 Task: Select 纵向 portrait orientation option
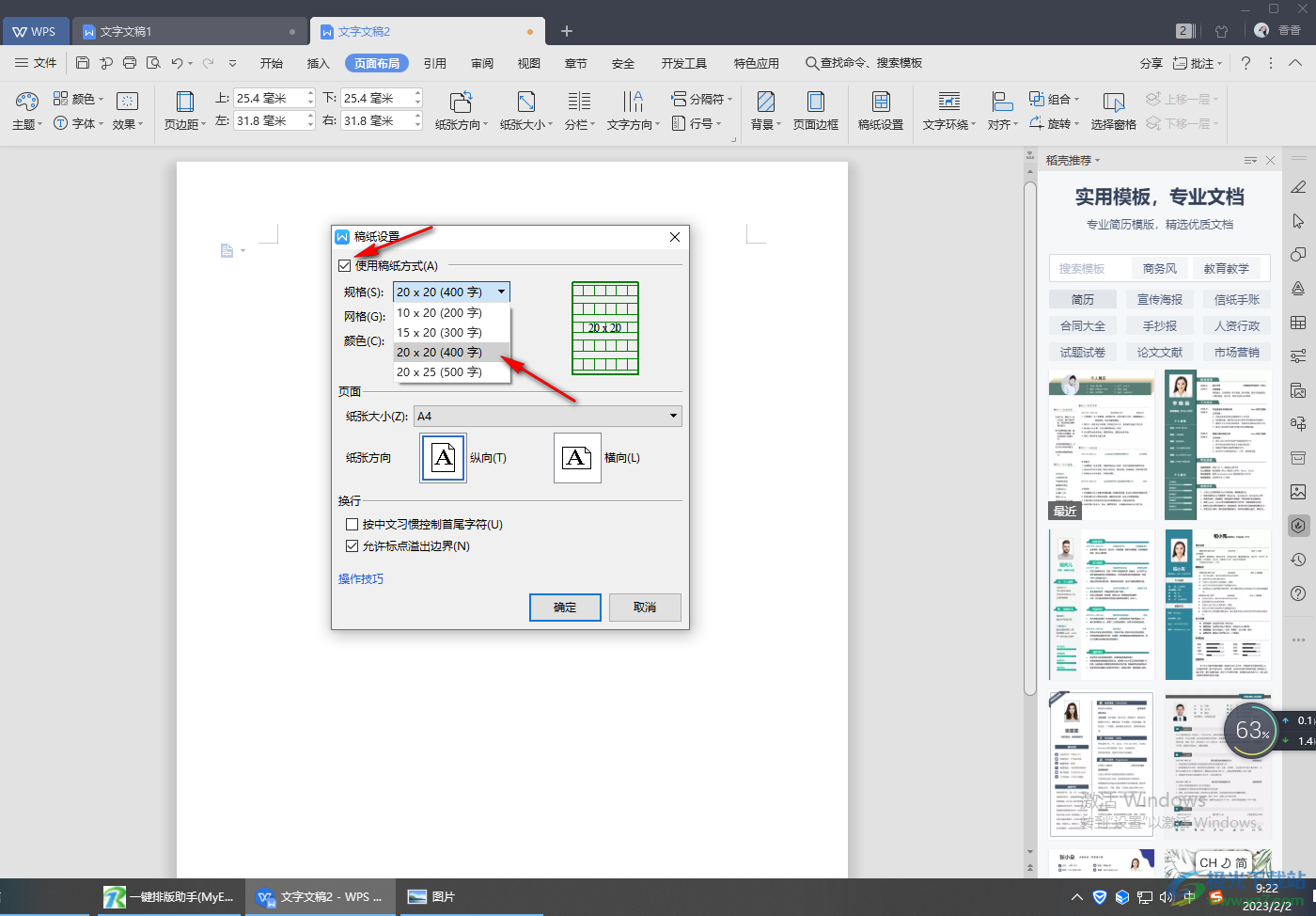click(x=444, y=458)
